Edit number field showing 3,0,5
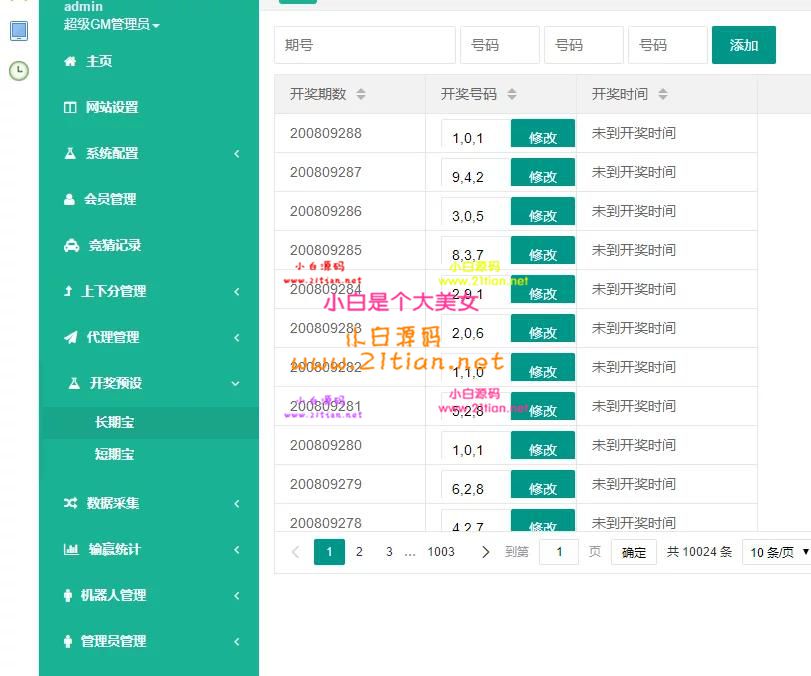 (476, 212)
